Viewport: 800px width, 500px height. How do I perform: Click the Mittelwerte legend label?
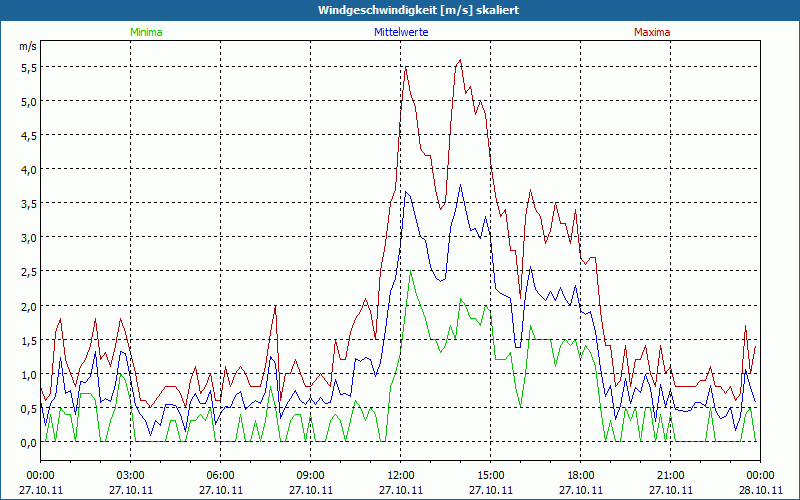(401, 32)
